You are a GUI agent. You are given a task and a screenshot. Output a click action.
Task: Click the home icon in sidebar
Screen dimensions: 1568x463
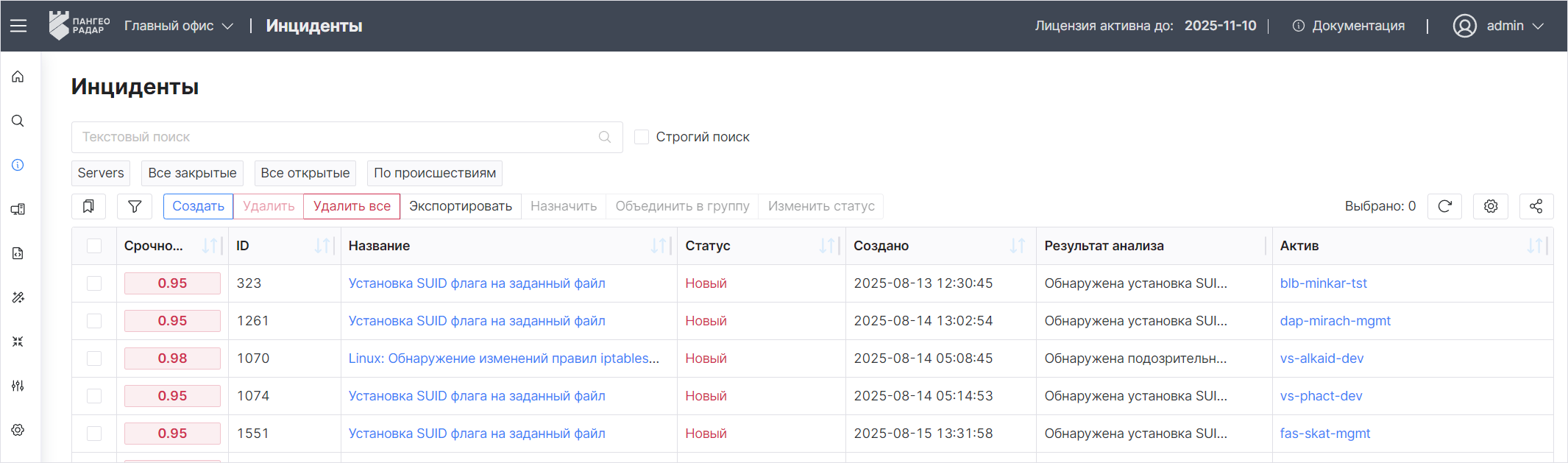(x=18, y=77)
